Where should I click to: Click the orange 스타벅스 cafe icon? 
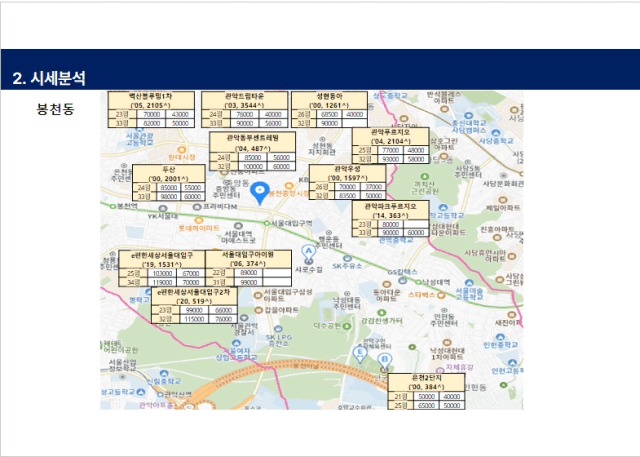click(441, 295)
